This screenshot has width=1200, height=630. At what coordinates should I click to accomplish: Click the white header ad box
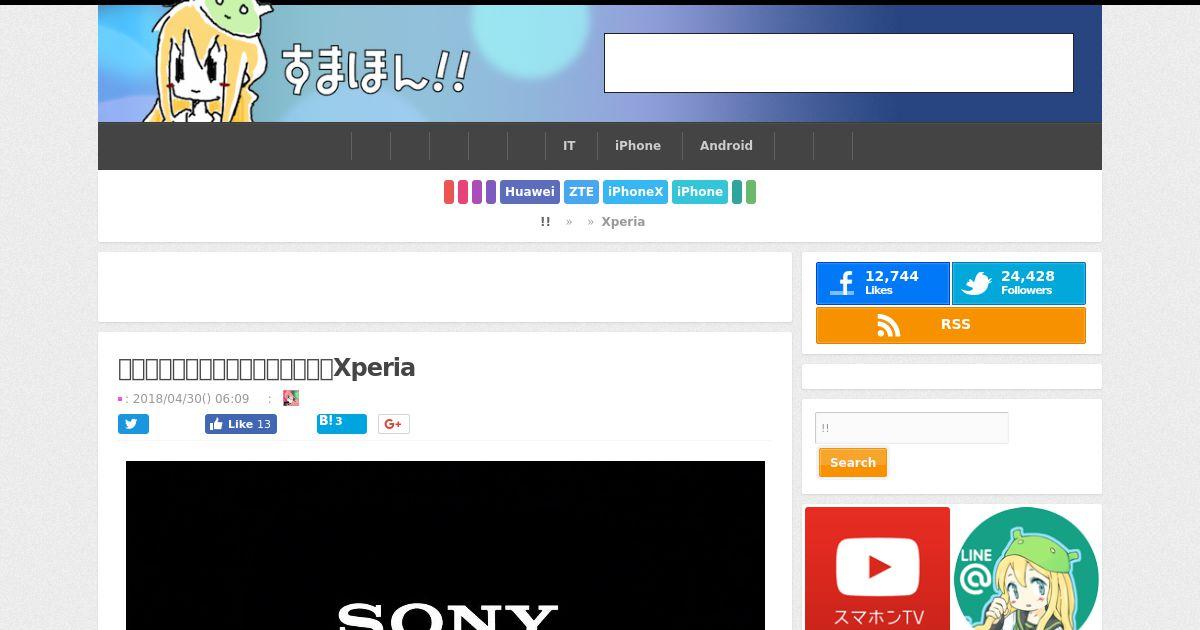click(839, 63)
